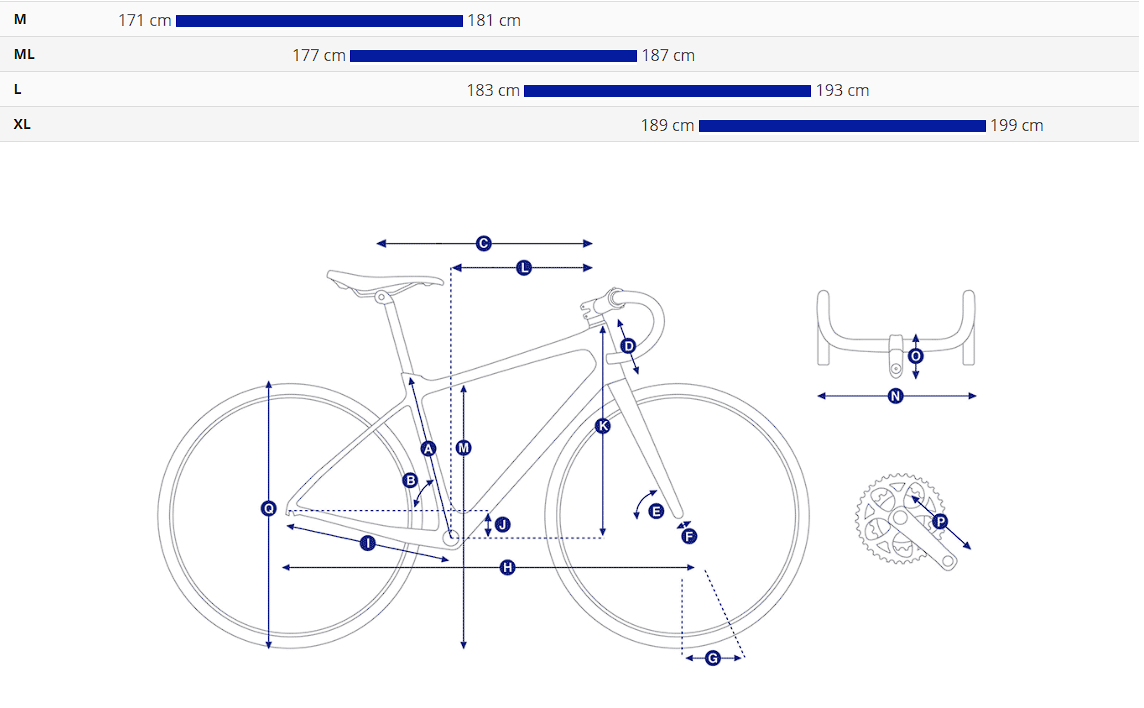Click the A marker on the seat tube
1144x708 pixels.
tap(428, 449)
